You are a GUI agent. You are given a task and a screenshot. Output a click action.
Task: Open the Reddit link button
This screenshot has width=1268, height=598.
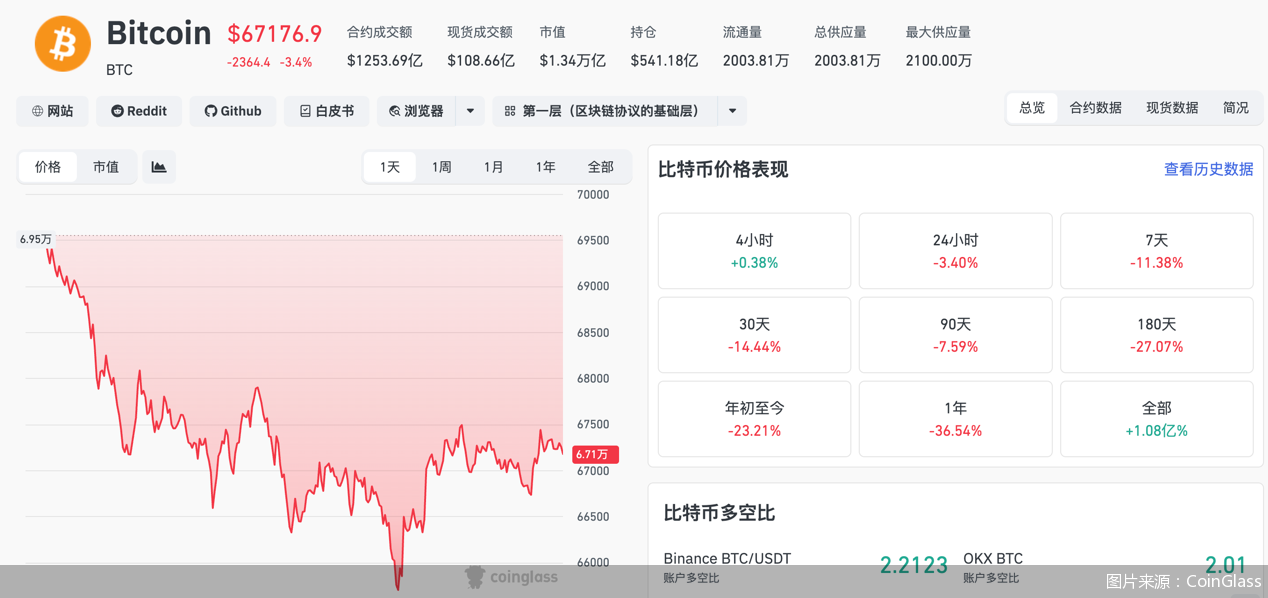tap(139, 111)
